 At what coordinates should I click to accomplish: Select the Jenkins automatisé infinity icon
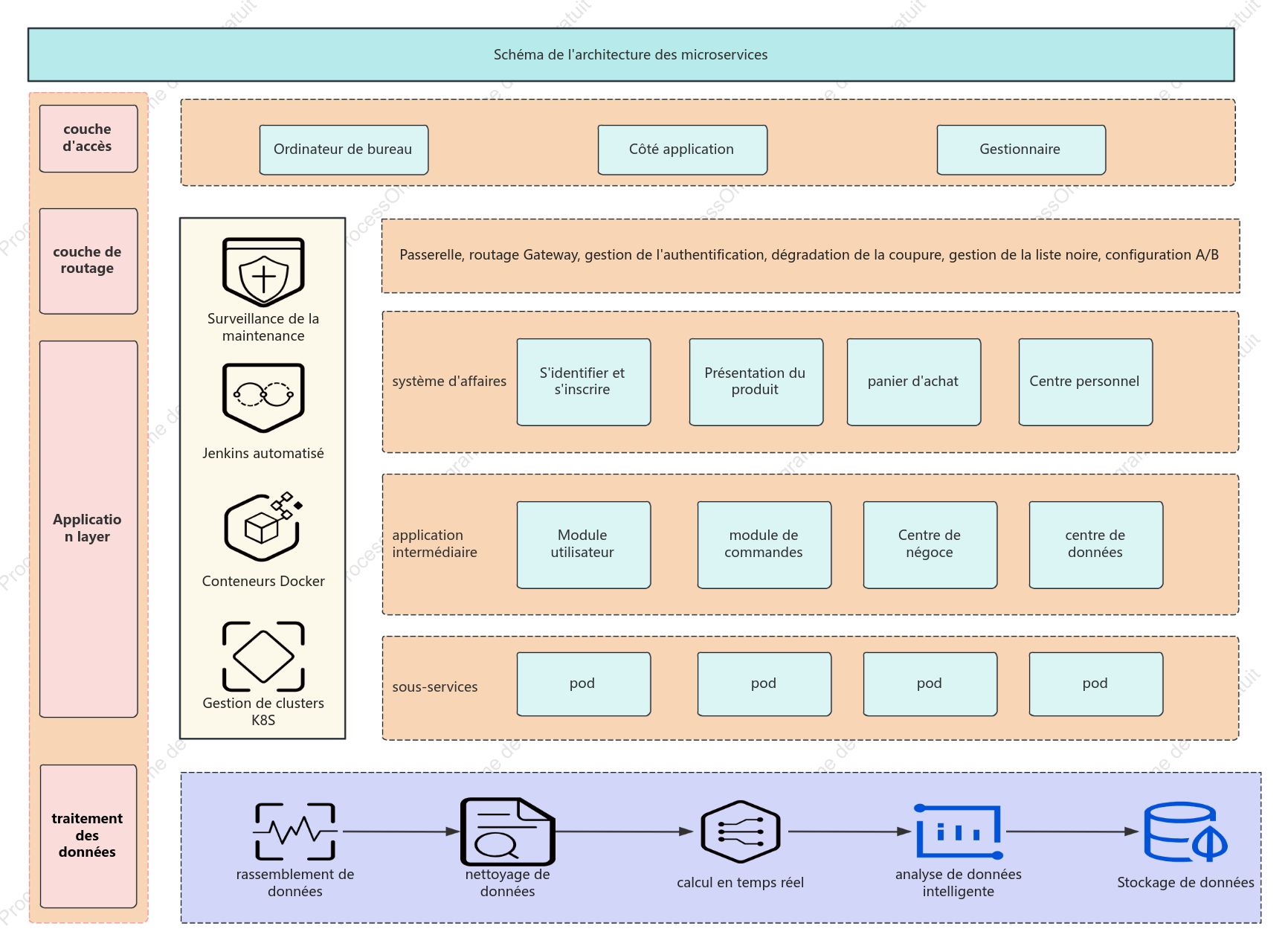tap(263, 398)
